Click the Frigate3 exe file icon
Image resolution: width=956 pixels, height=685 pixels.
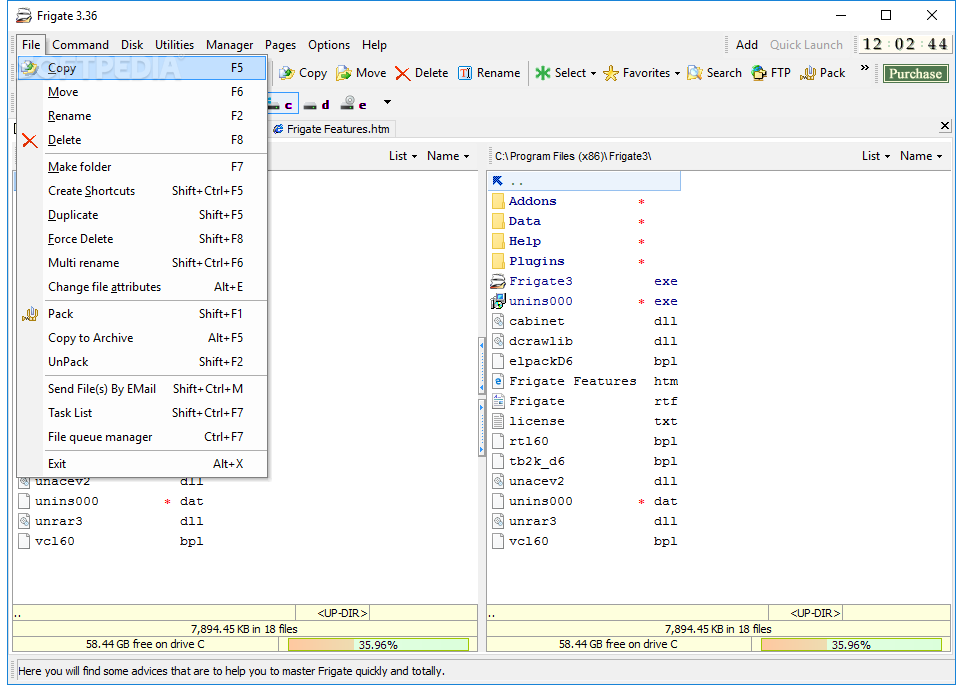pyautogui.click(x=498, y=281)
